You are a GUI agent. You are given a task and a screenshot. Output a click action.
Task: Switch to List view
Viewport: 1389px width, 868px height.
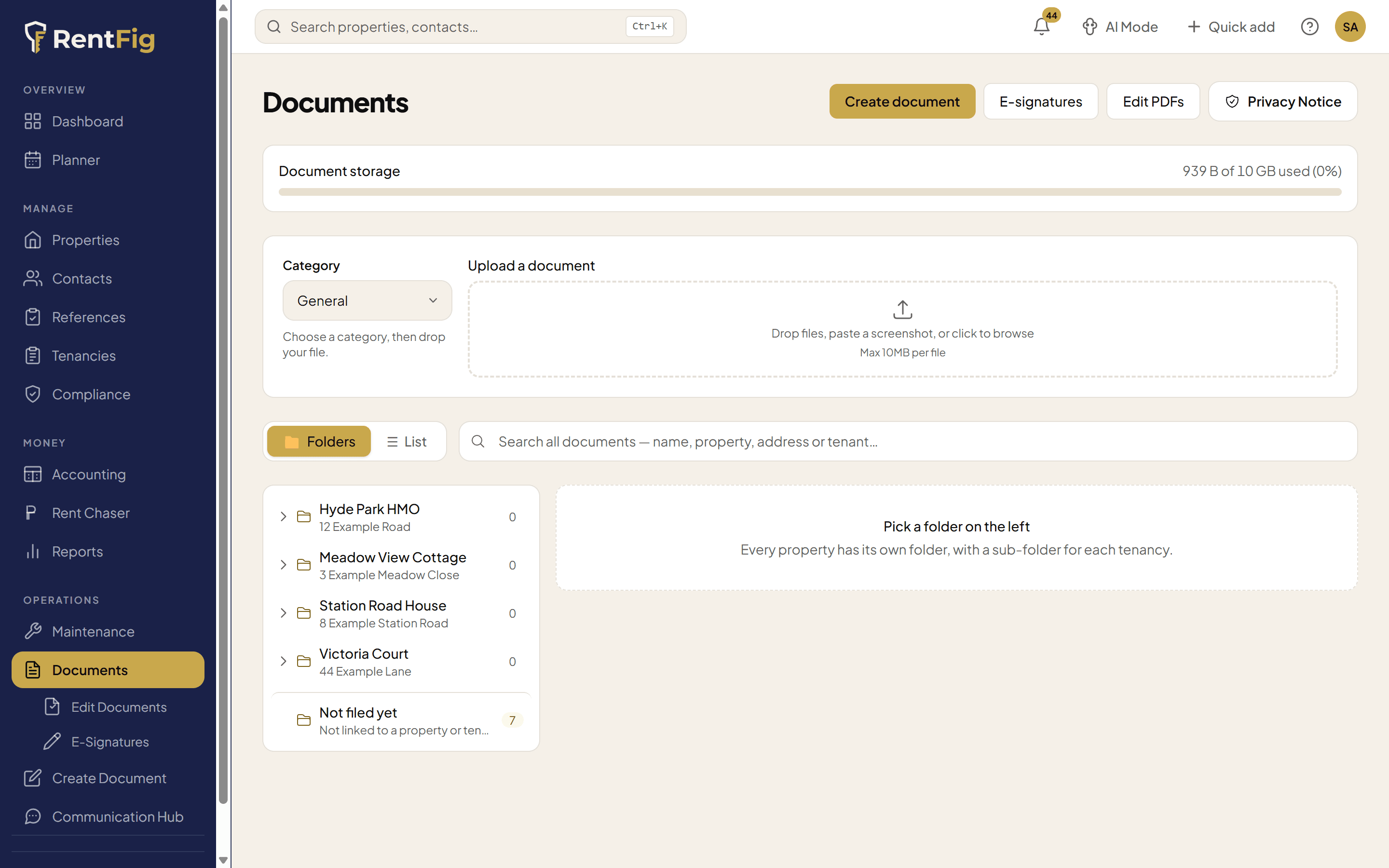tap(407, 441)
